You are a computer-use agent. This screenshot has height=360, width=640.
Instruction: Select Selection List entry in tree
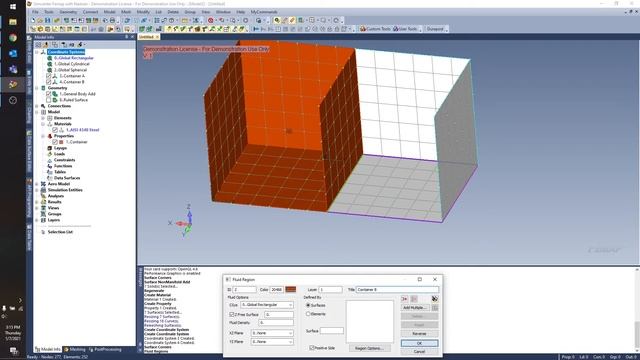tap(60, 232)
